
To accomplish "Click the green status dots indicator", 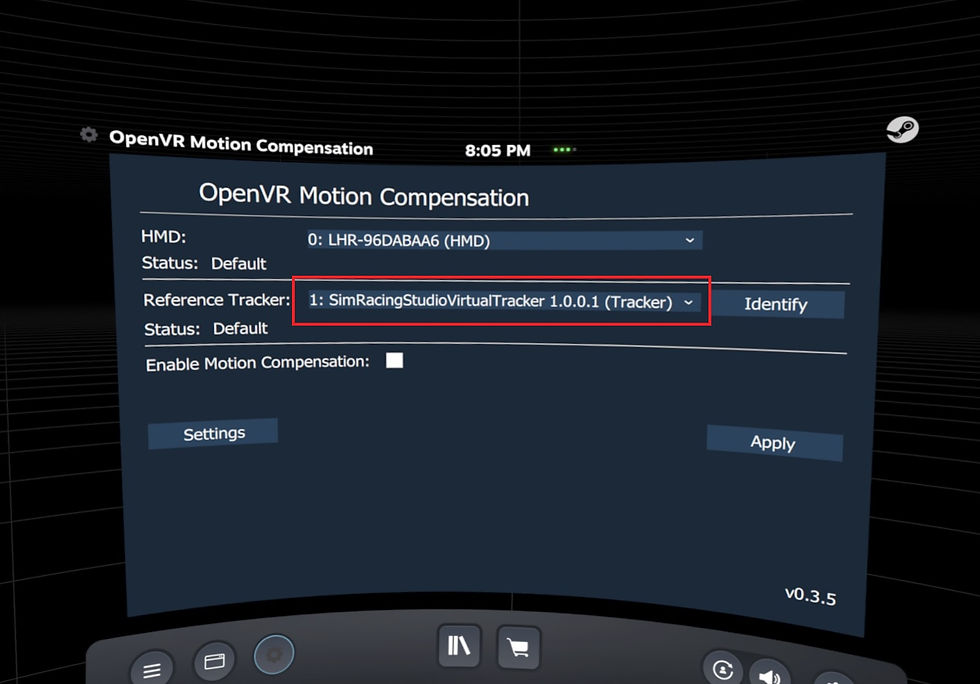I will click(564, 149).
